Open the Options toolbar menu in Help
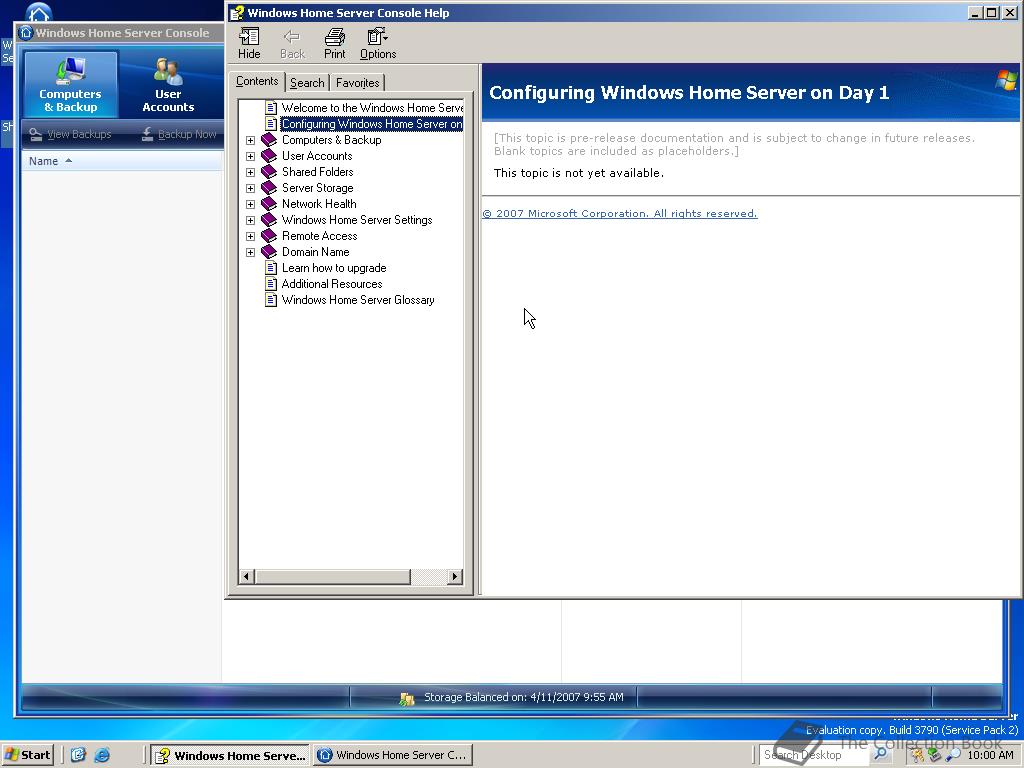The height and width of the screenshot is (768, 1024). [377, 44]
